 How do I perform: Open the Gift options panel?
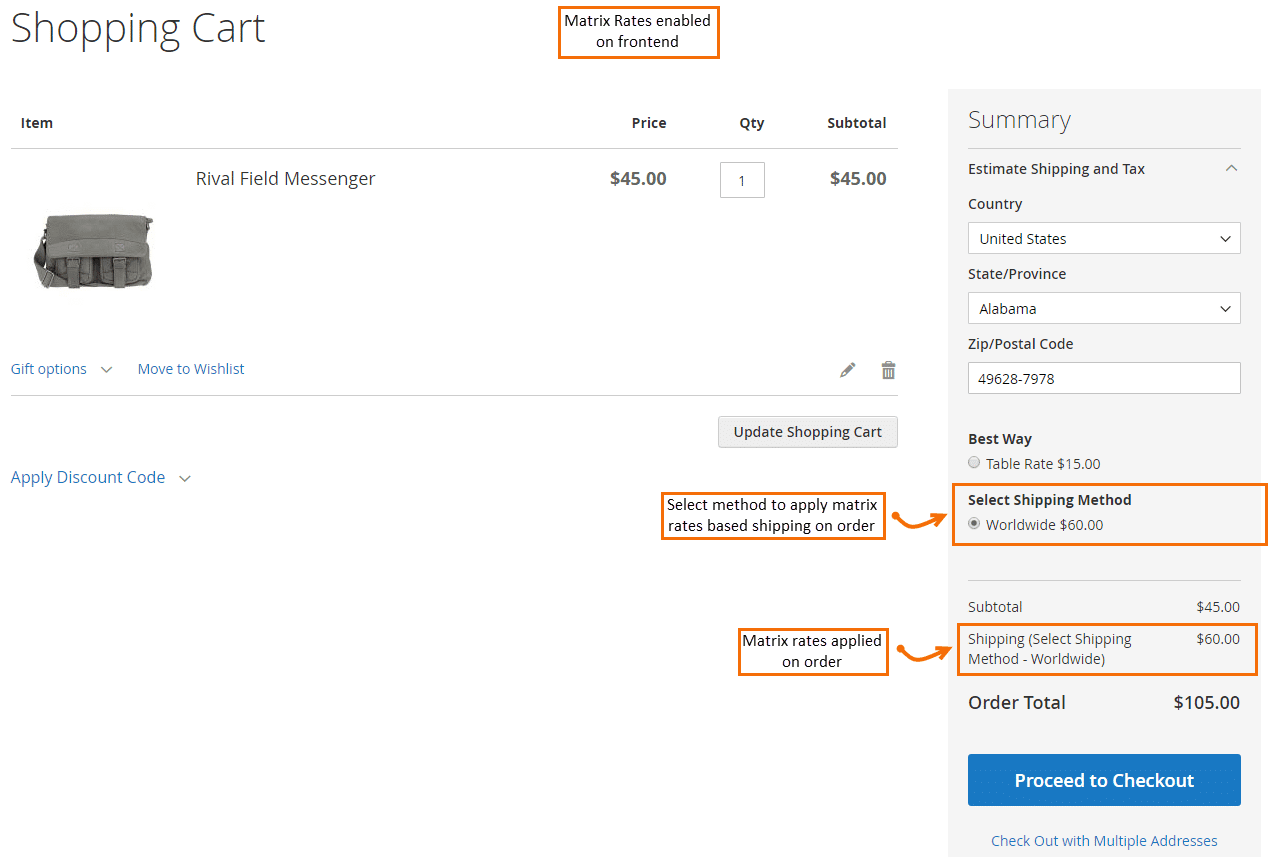coord(48,368)
